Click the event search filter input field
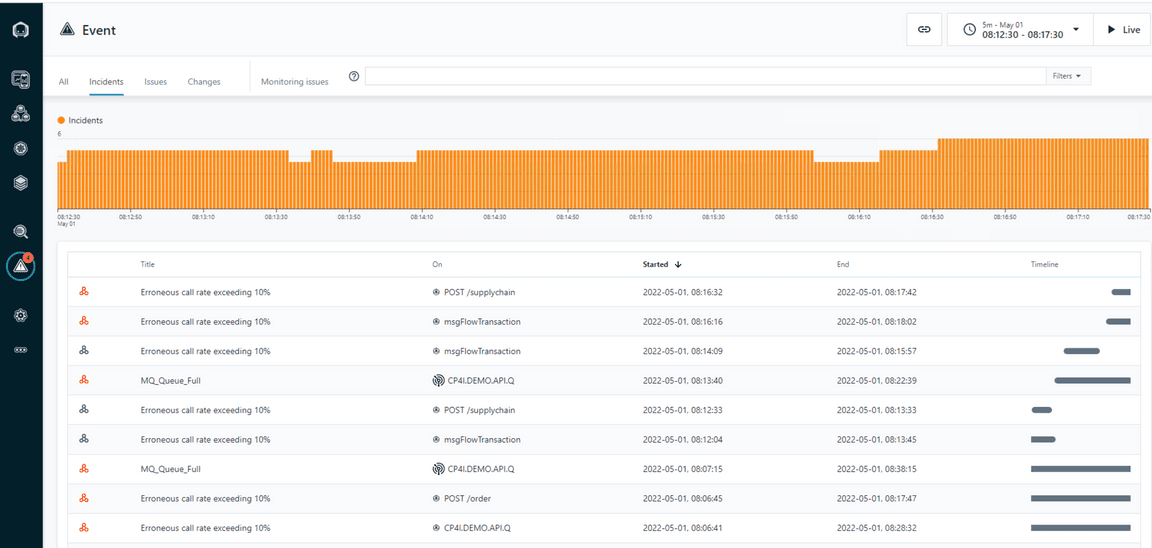The image size is (1152, 548). coord(705,76)
